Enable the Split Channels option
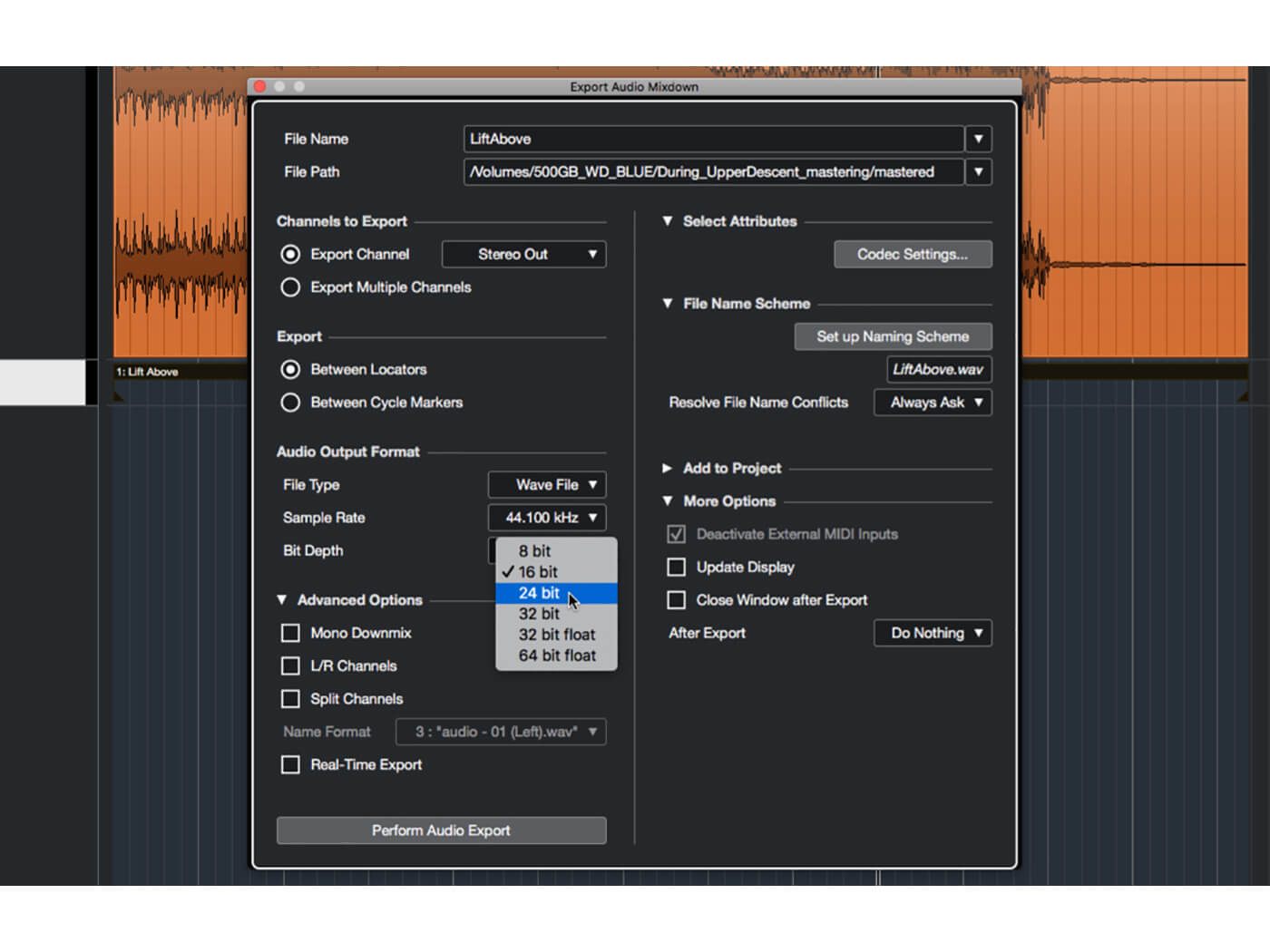 pos(290,698)
